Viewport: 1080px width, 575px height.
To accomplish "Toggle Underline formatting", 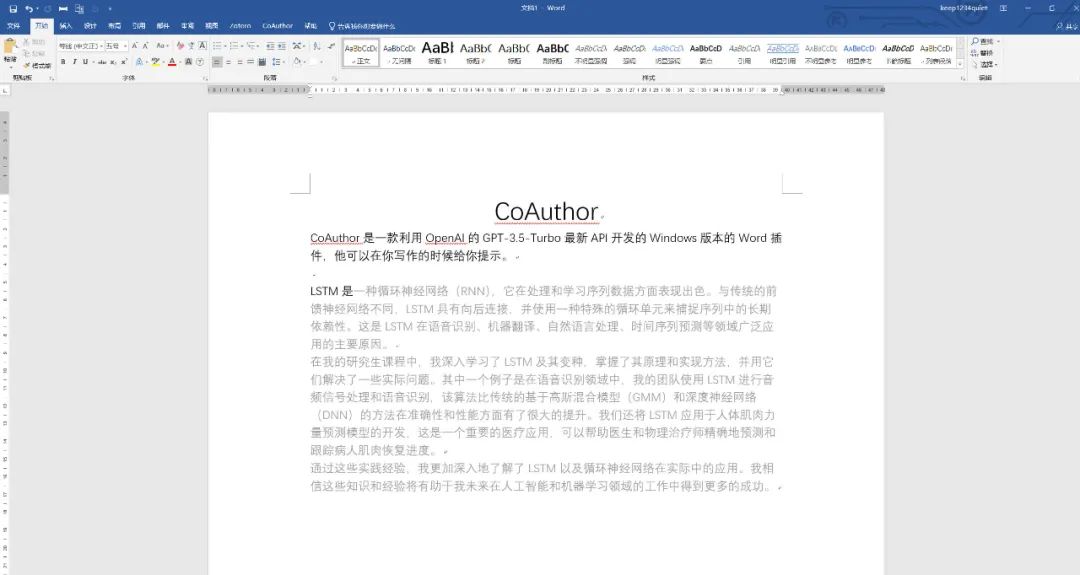I will pos(85,62).
